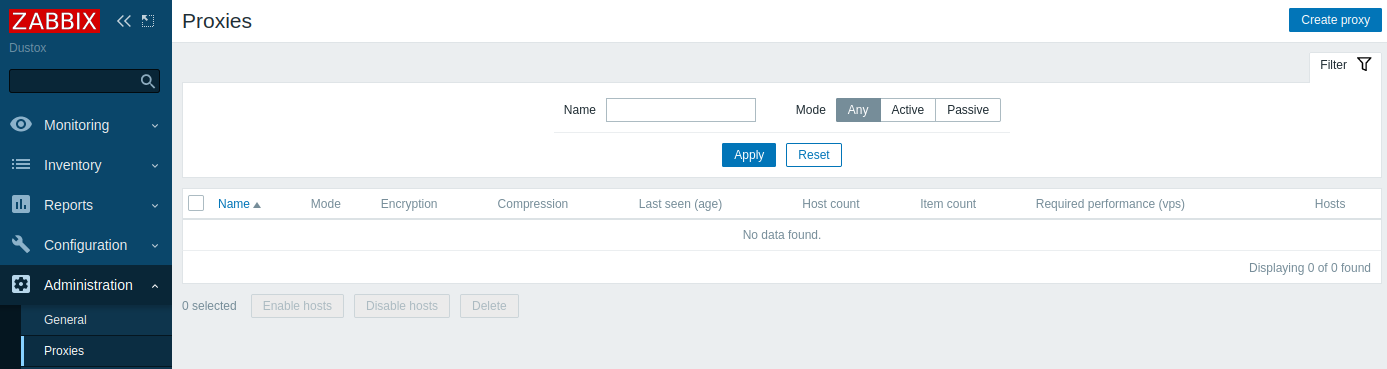Click the Administration gear icon
The height and width of the screenshot is (369, 1387).
[x=21, y=285]
